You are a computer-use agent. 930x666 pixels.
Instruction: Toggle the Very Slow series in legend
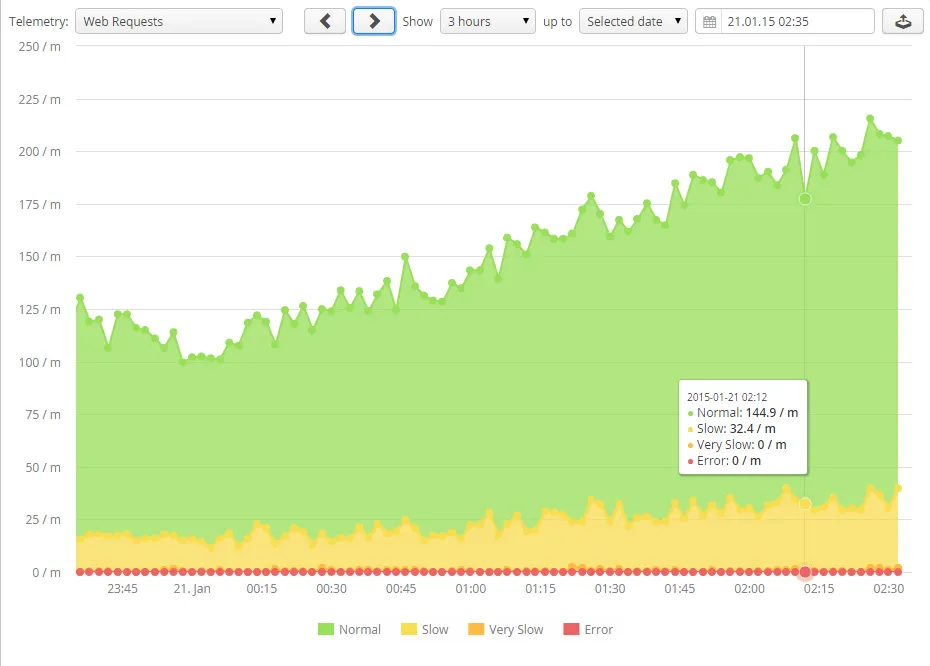click(x=516, y=630)
